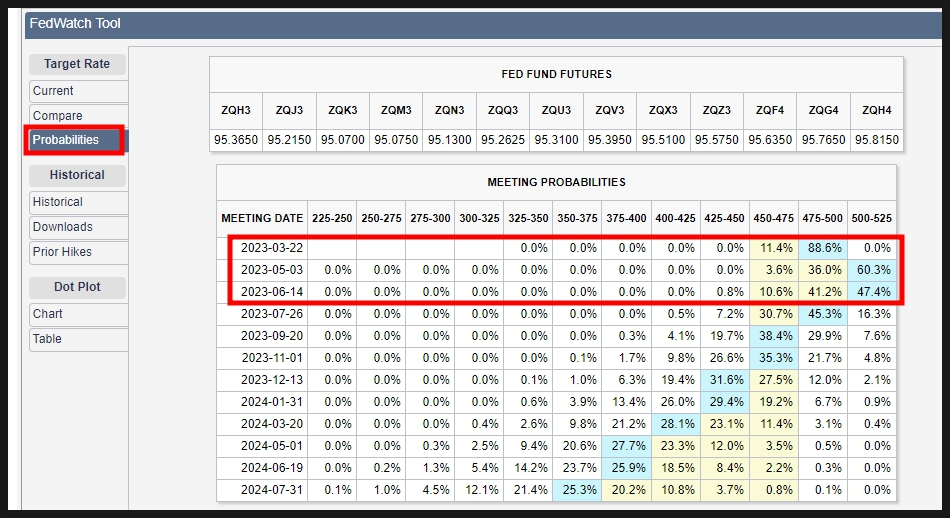
Task: Click the 2023-06-14 meeting date
Action: tap(271, 292)
